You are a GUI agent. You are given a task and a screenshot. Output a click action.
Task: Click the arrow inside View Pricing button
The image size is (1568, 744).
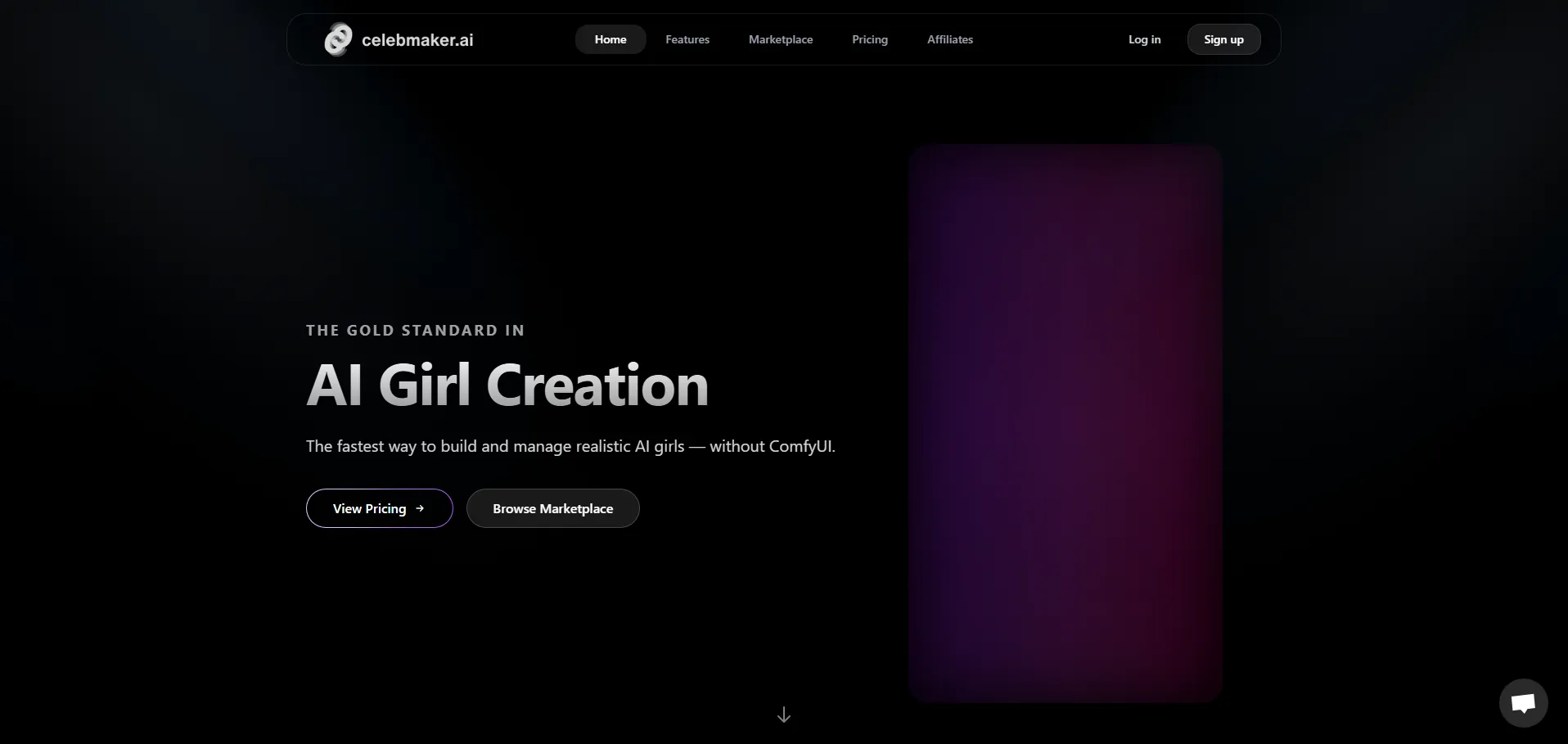420,508
